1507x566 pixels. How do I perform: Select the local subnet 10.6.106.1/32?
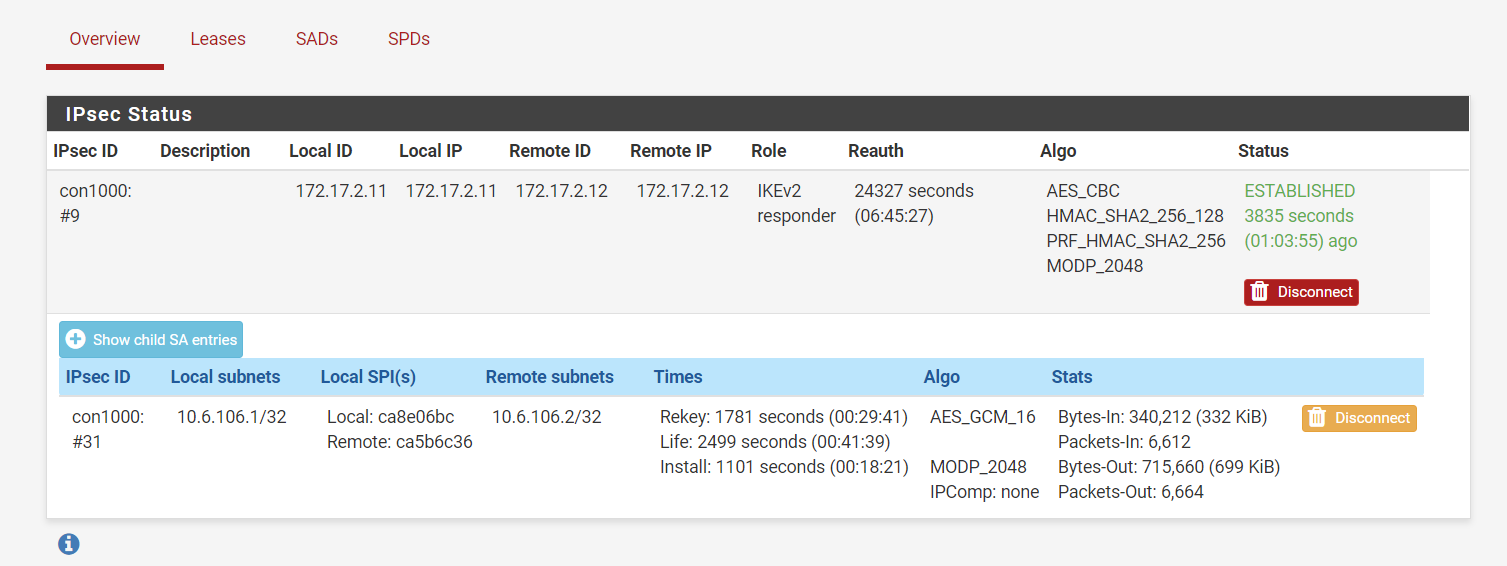click(232, 417)
